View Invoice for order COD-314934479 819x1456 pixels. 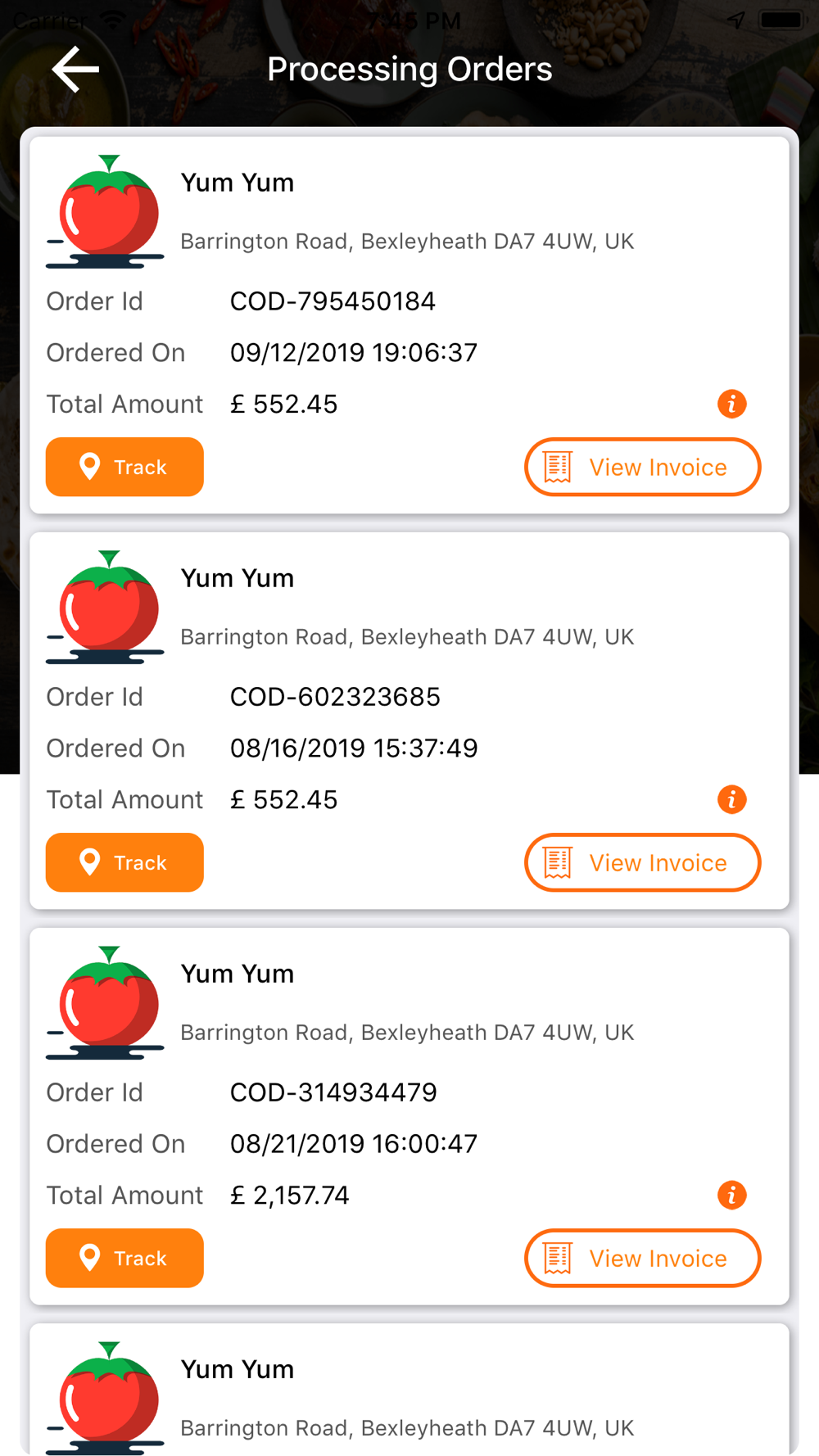642,1258
